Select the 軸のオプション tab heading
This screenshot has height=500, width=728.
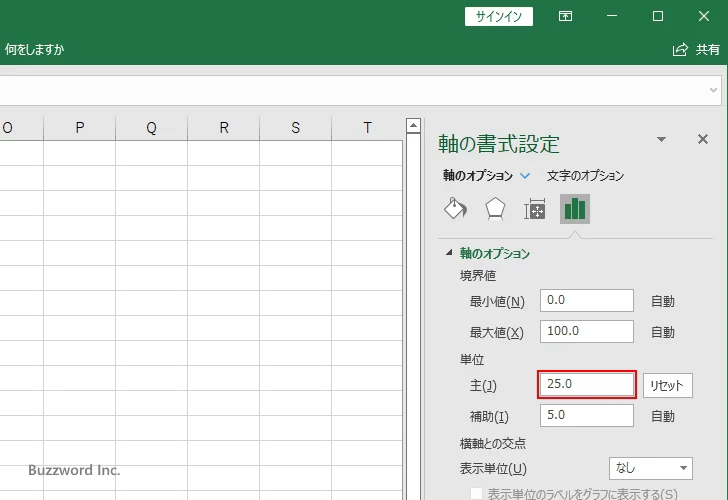pyautogui.click(x=478, y=175)
